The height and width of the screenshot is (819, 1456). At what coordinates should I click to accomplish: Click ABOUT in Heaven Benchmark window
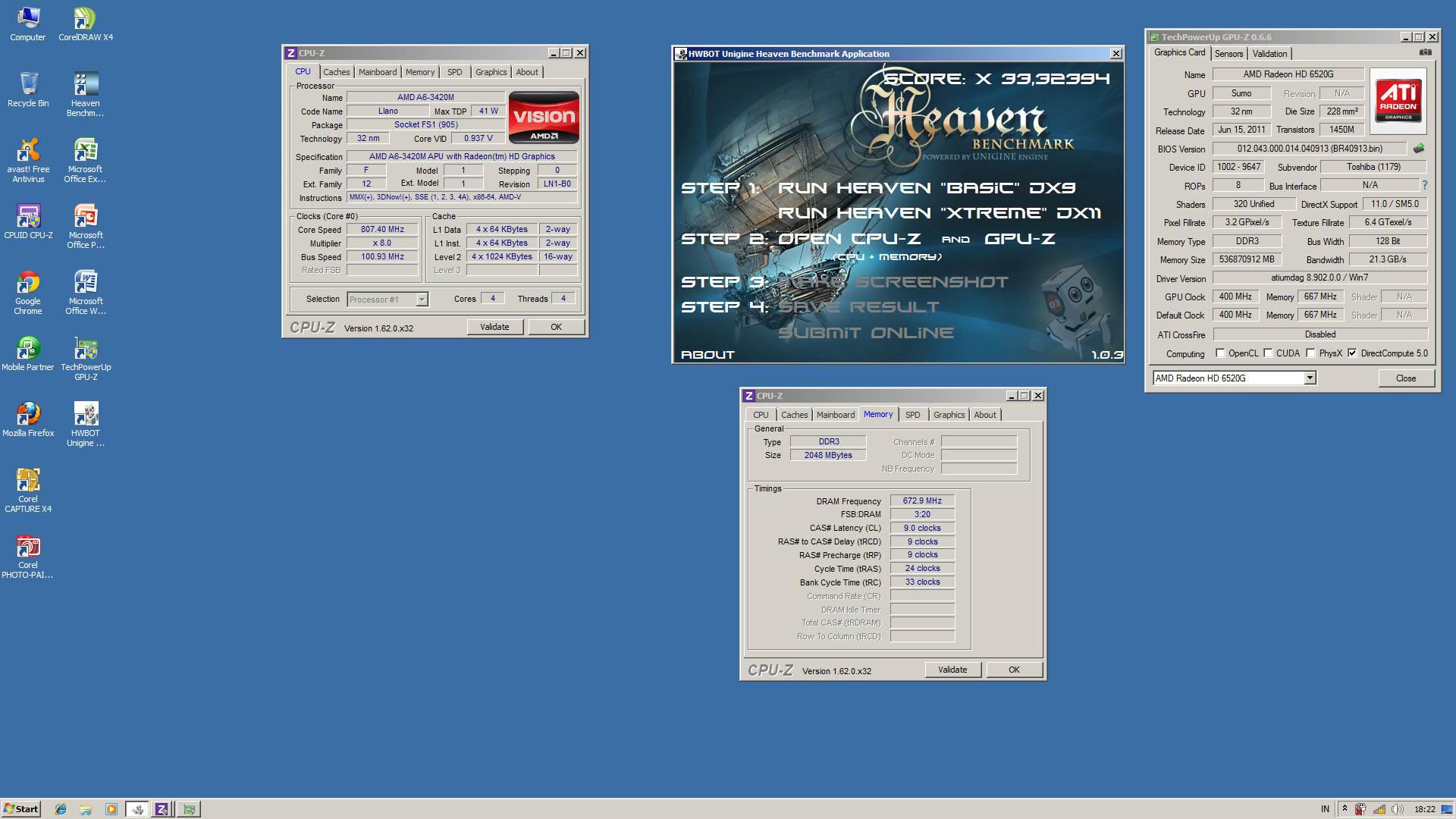point(708,355)
